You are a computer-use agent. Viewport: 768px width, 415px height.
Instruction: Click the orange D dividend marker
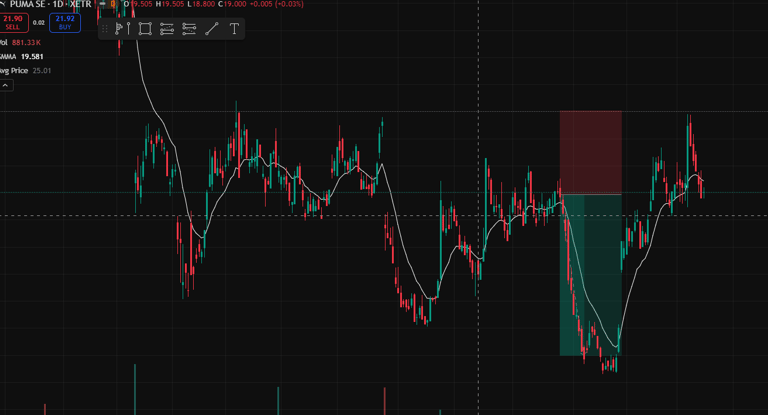click(113, 4)
